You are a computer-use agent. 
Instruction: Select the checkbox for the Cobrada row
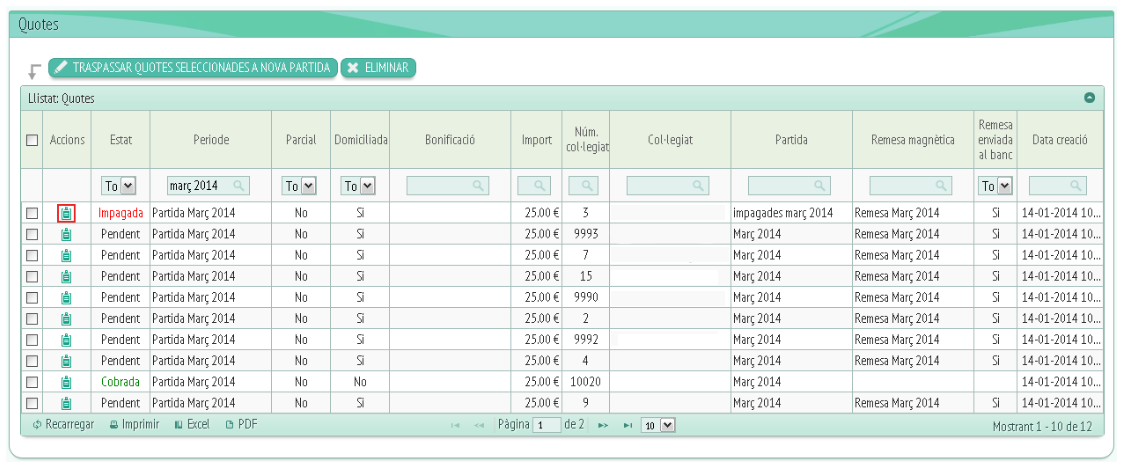[x=32, y=382]
